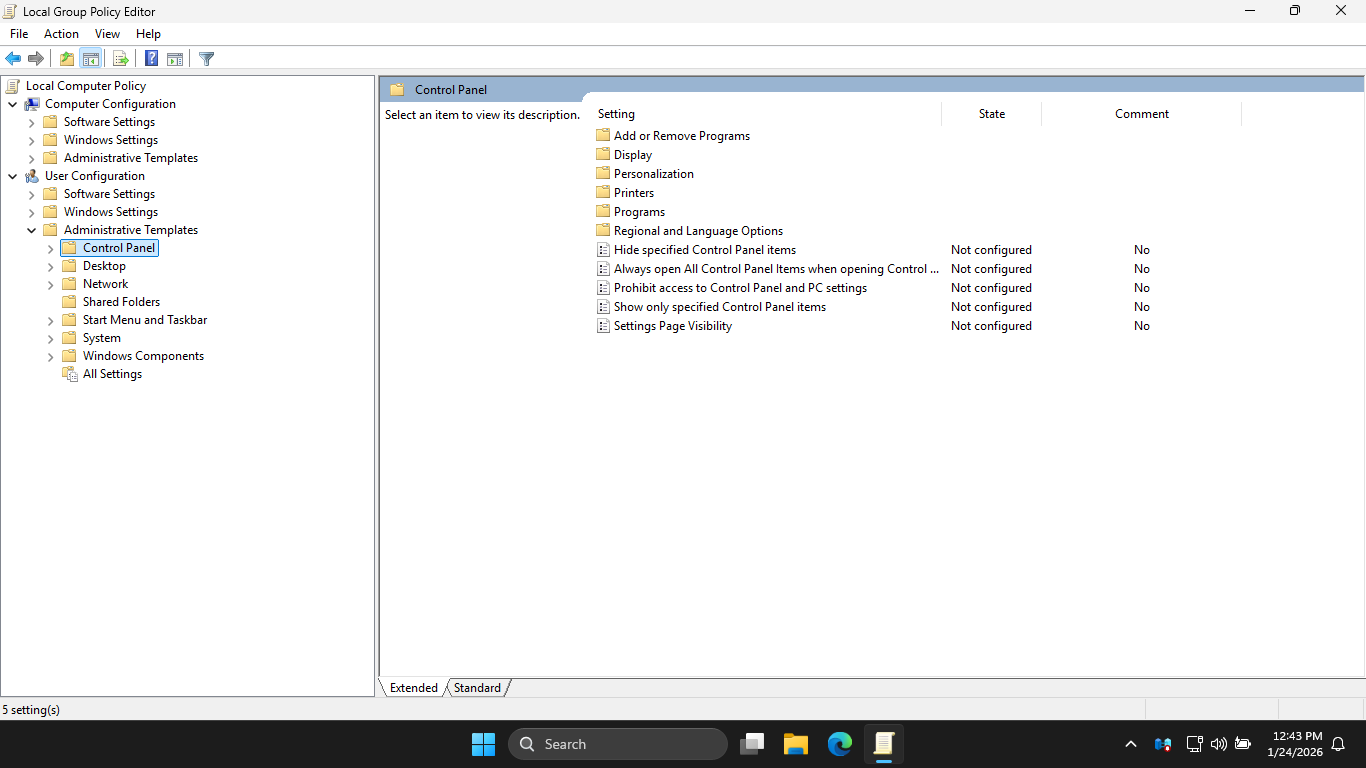Click the Back arrow toolbar icon
The height and width of the screenshot is (768, 1366).
[13, 59]
